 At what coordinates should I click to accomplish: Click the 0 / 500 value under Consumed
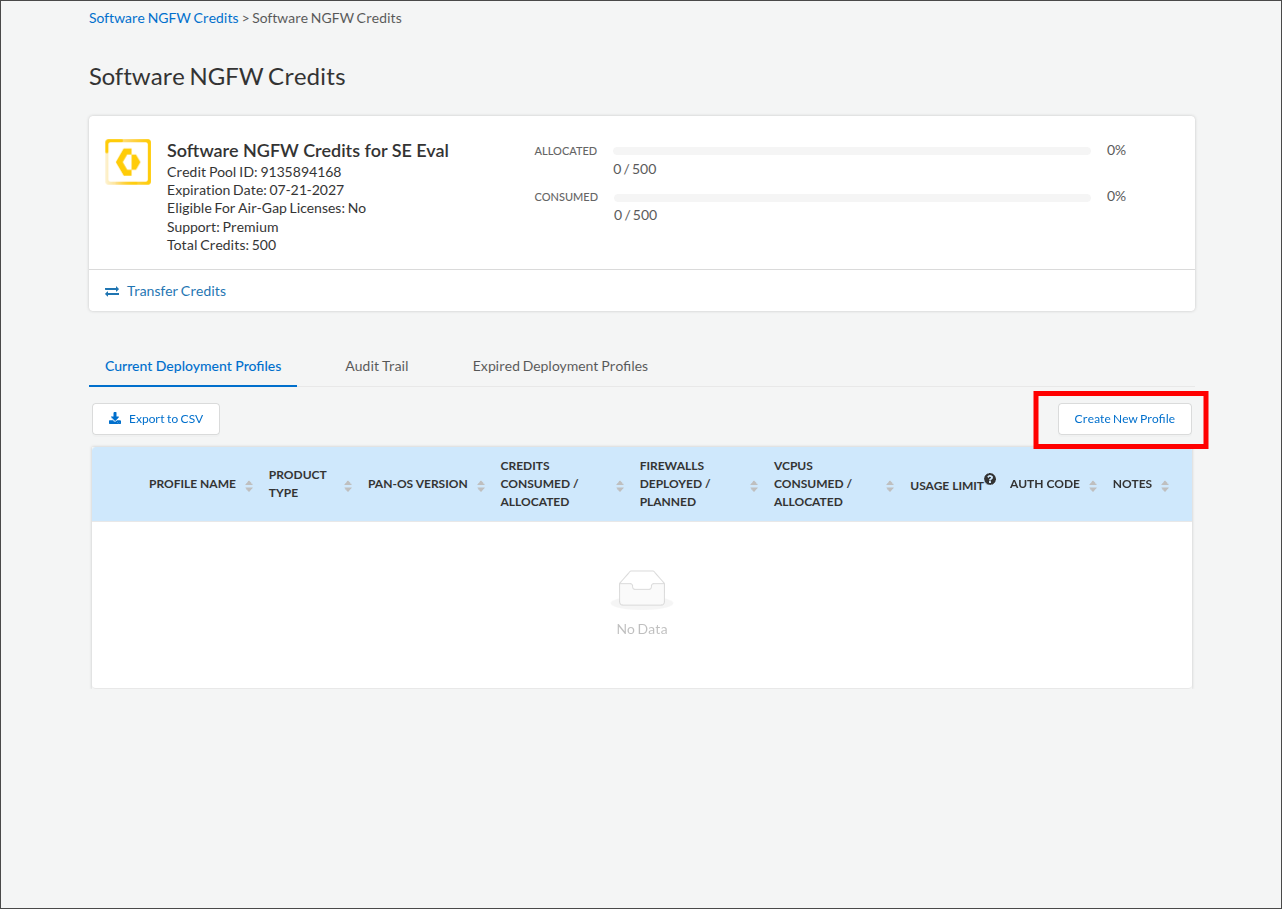pyautogui.click(x=635, y=215)
